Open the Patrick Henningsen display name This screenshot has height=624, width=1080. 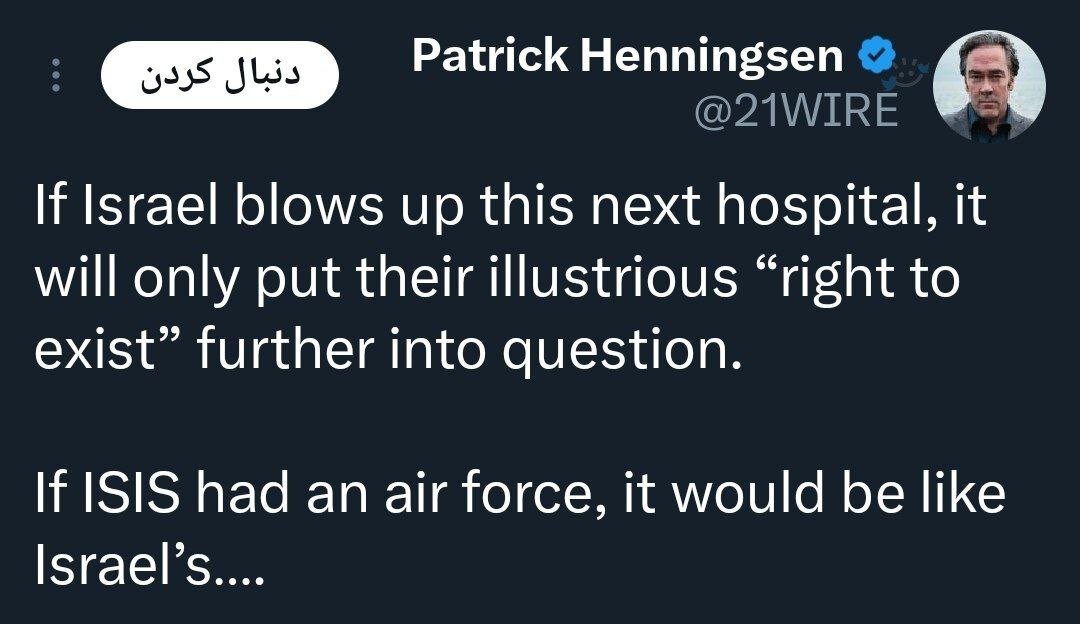click(x=628, y=57)
